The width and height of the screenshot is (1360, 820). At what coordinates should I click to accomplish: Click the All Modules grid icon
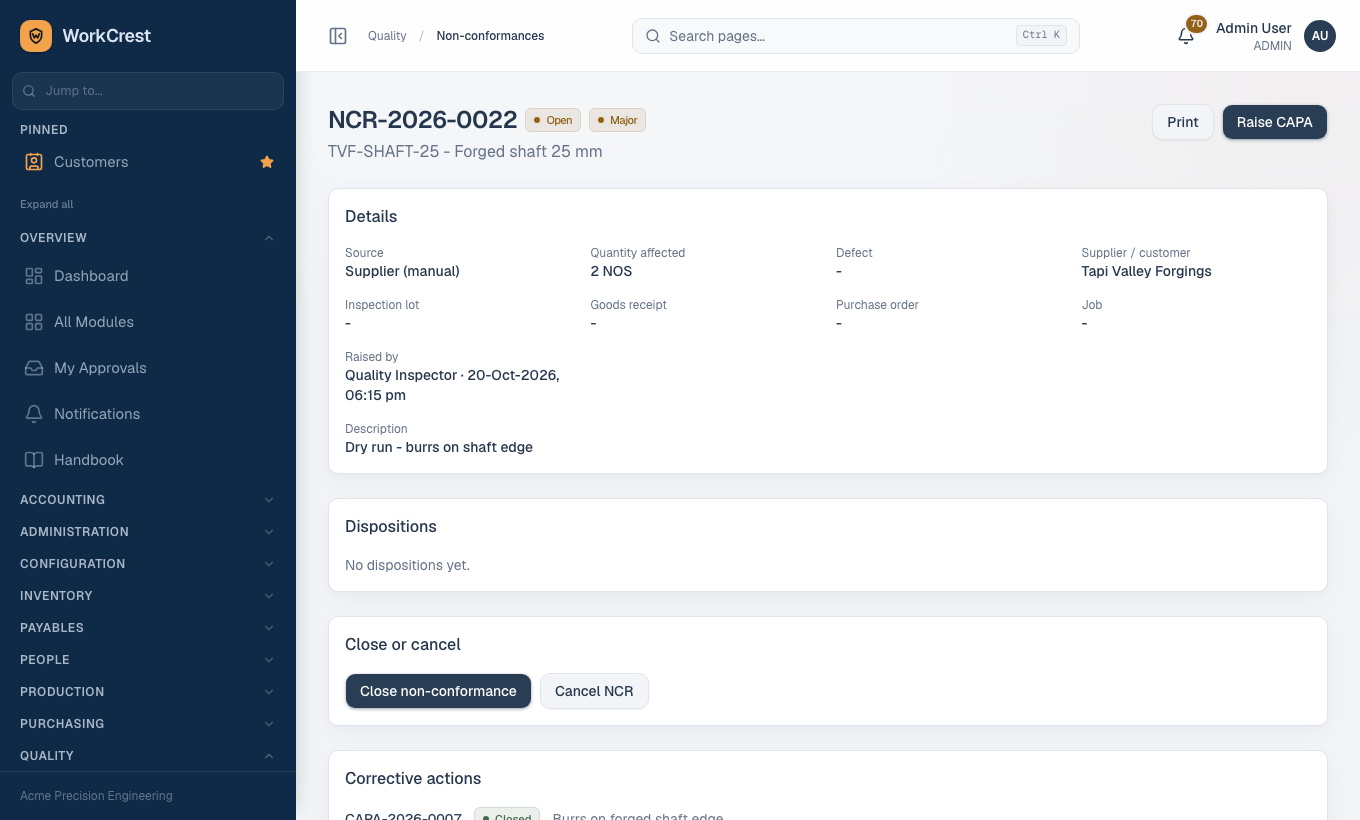click(34, 322)
